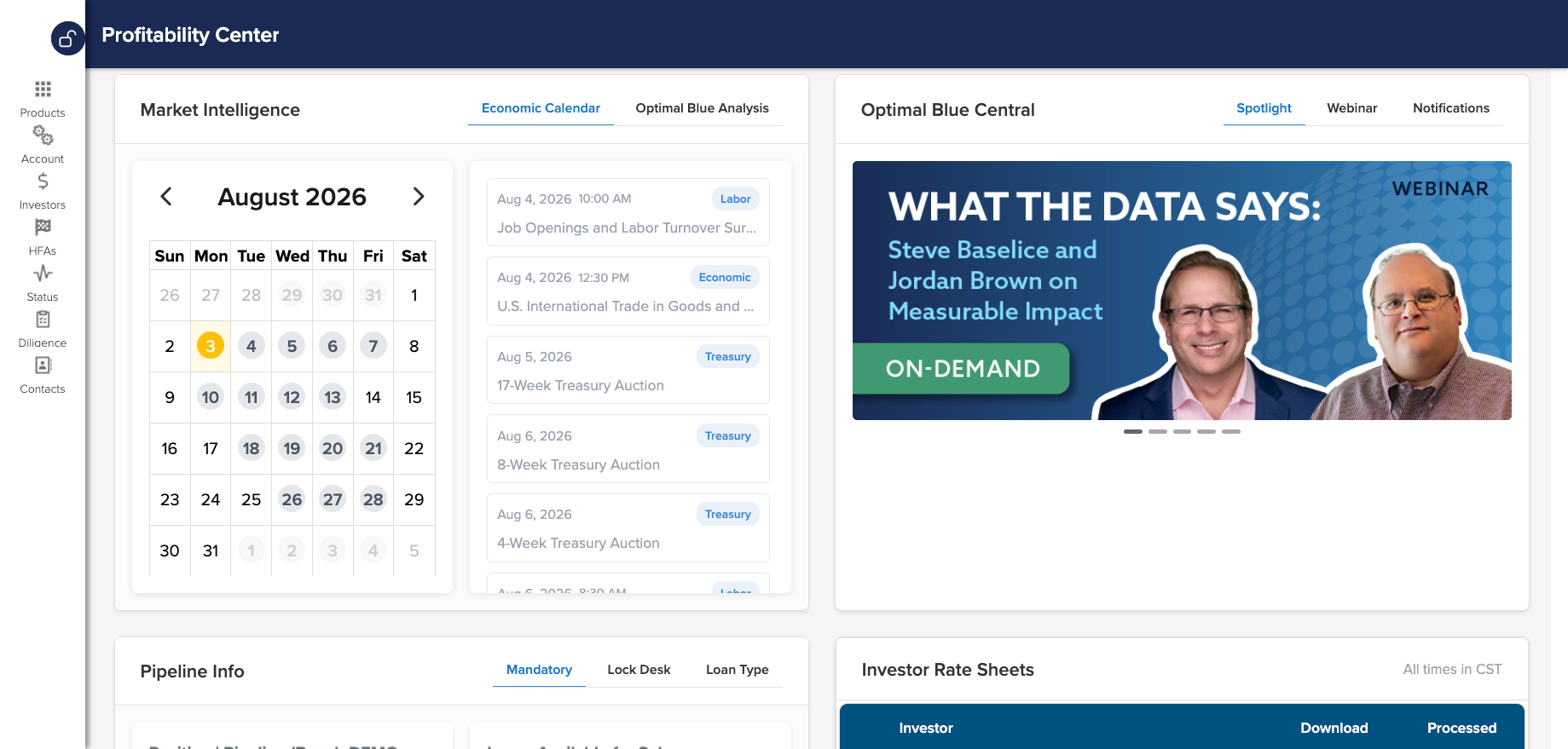Go to next month after August 2026
Screen dimensions: 1568x749
click(418, 197)
